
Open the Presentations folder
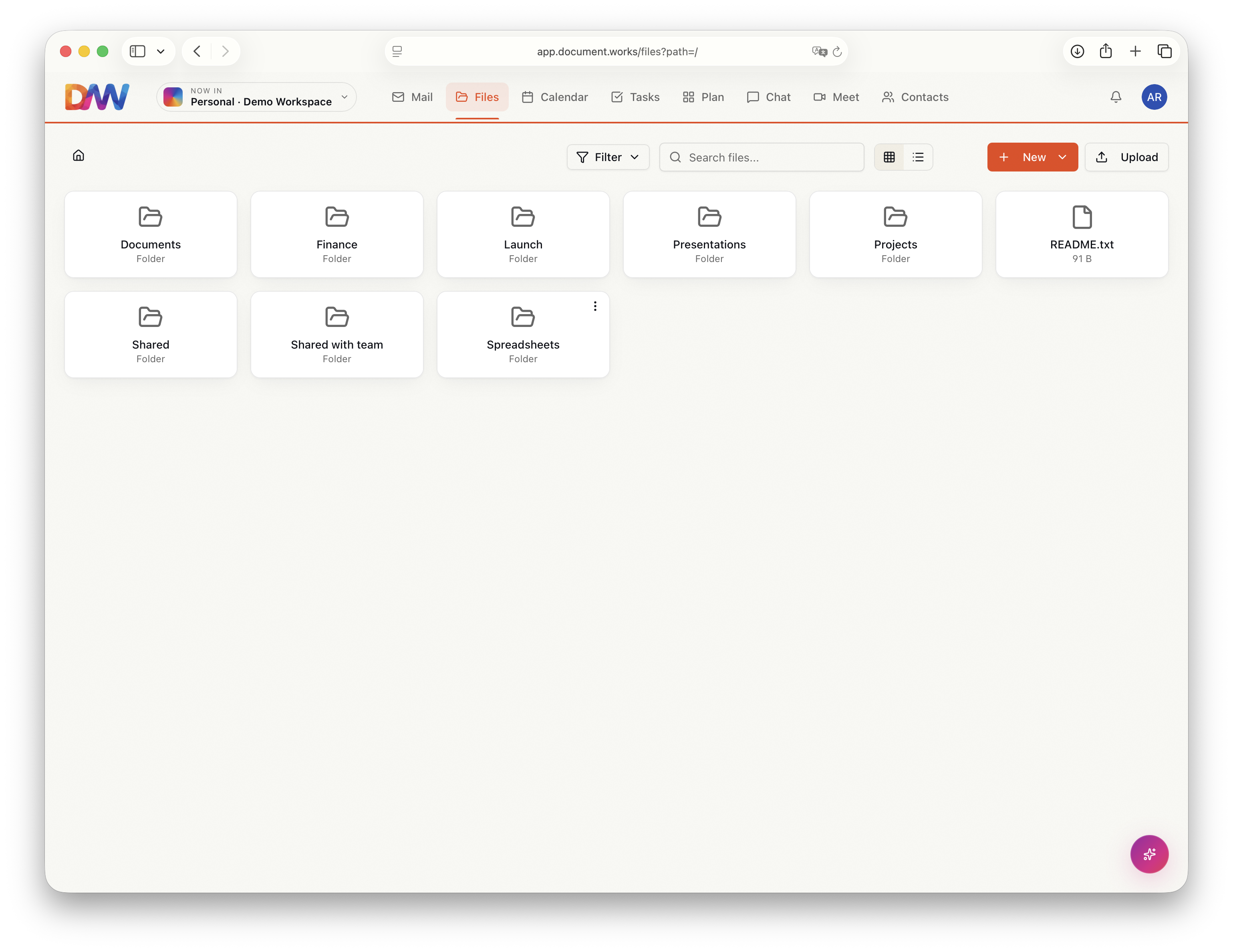pos(709,234)
